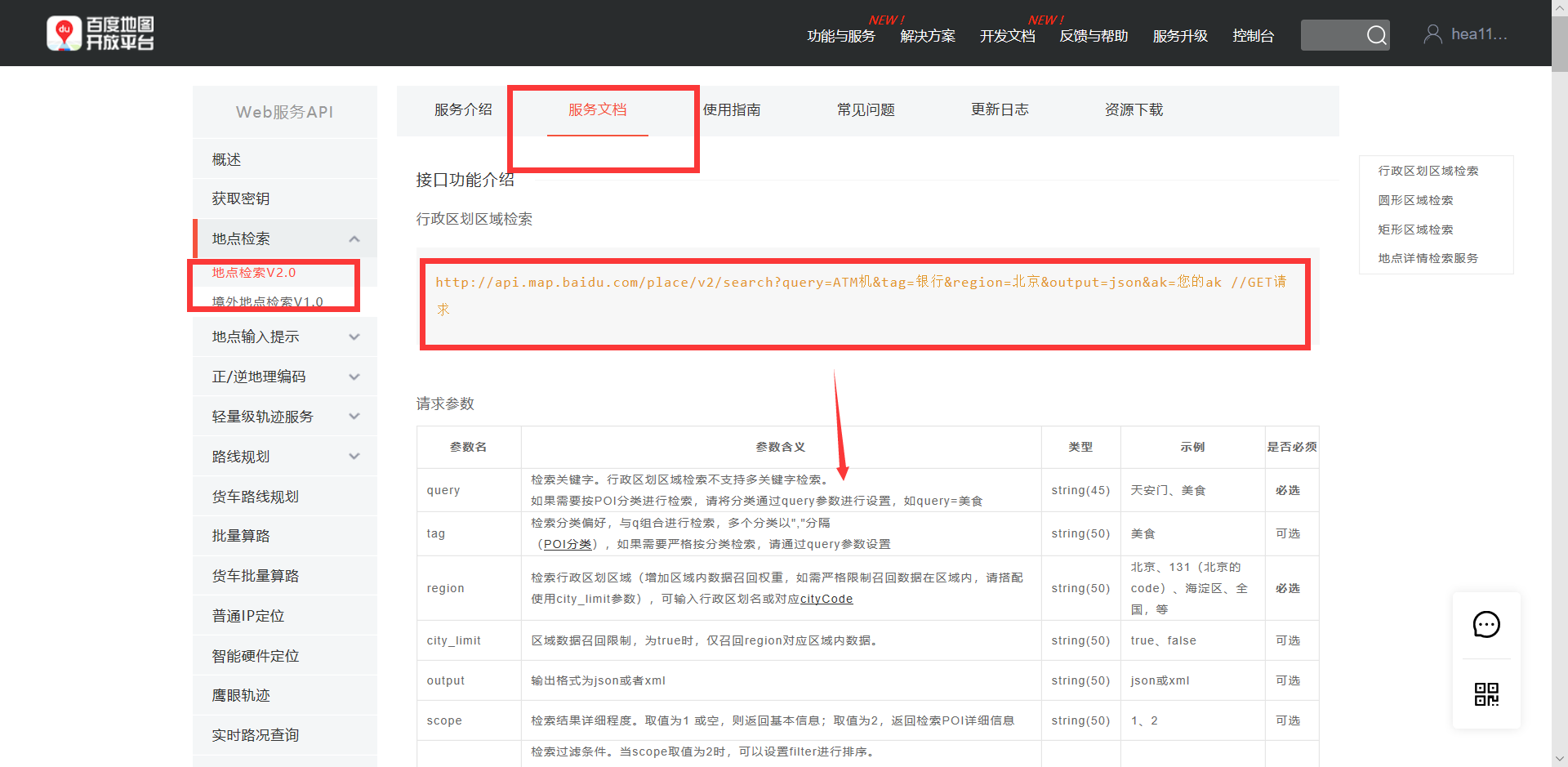Expand the 地点输入提示 section chevron
1568x767 pixels.
point(354,337)
